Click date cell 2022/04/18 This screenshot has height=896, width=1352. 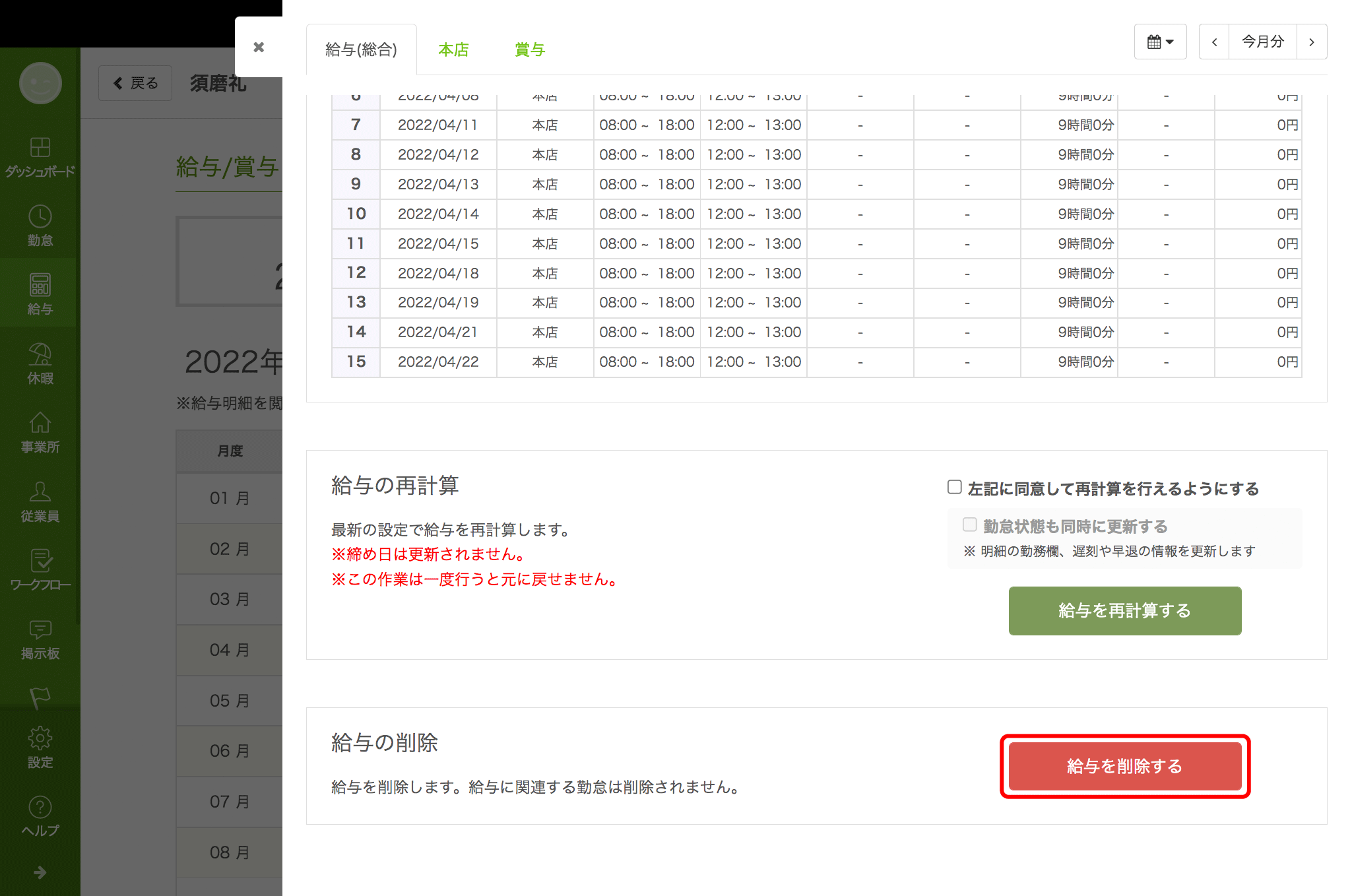438,273
